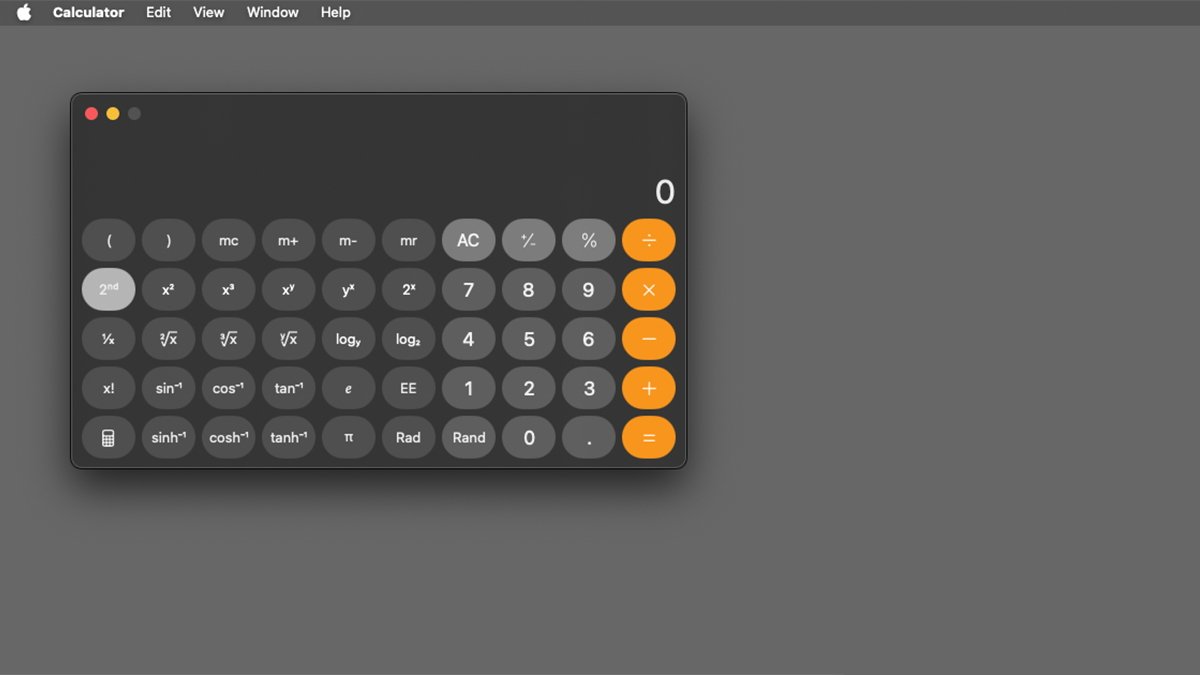Screen dimensions: 1200x675
Task: Click the decimal point key
Action: 588,438
